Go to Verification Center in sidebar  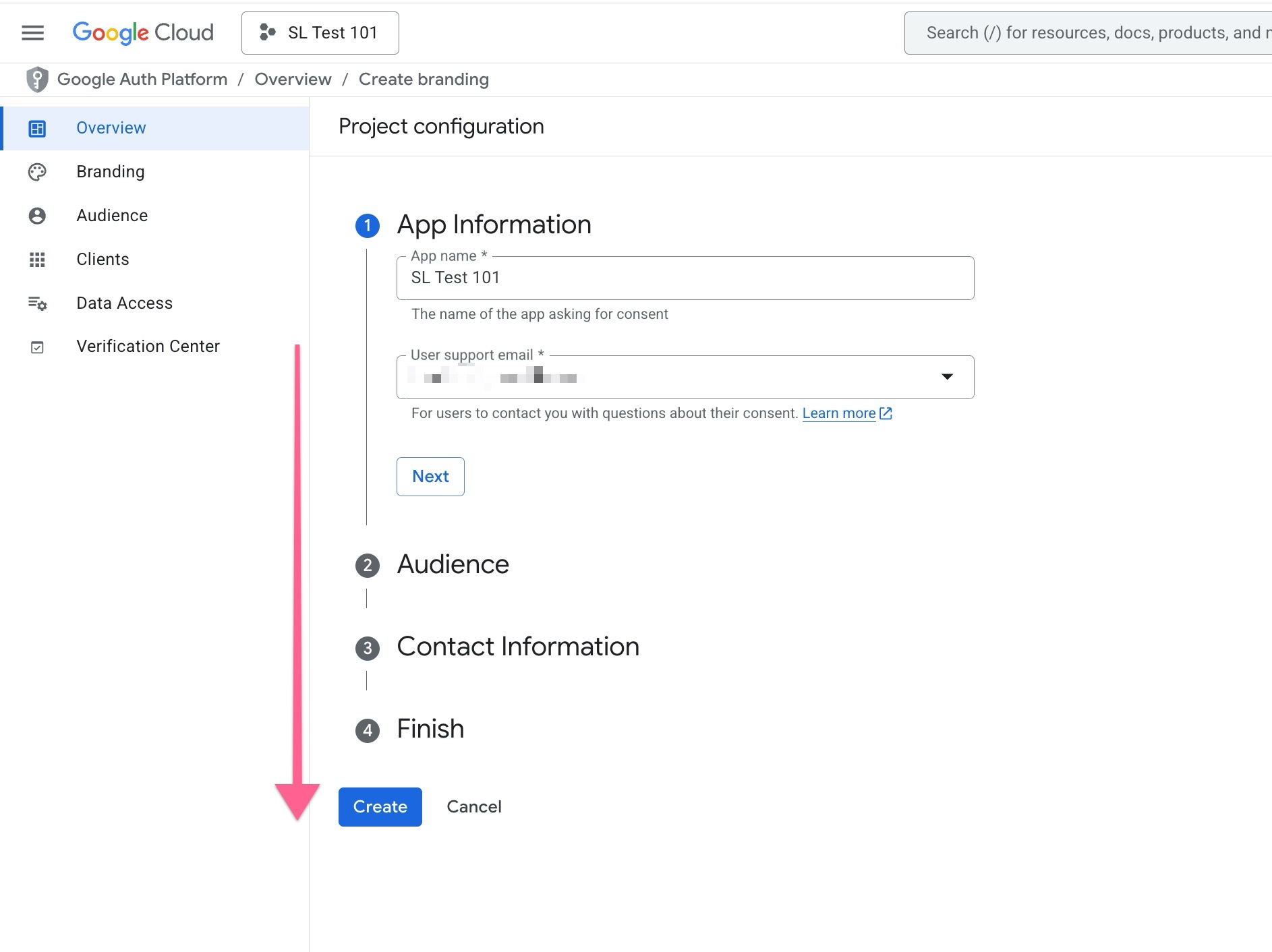[148, 347]
